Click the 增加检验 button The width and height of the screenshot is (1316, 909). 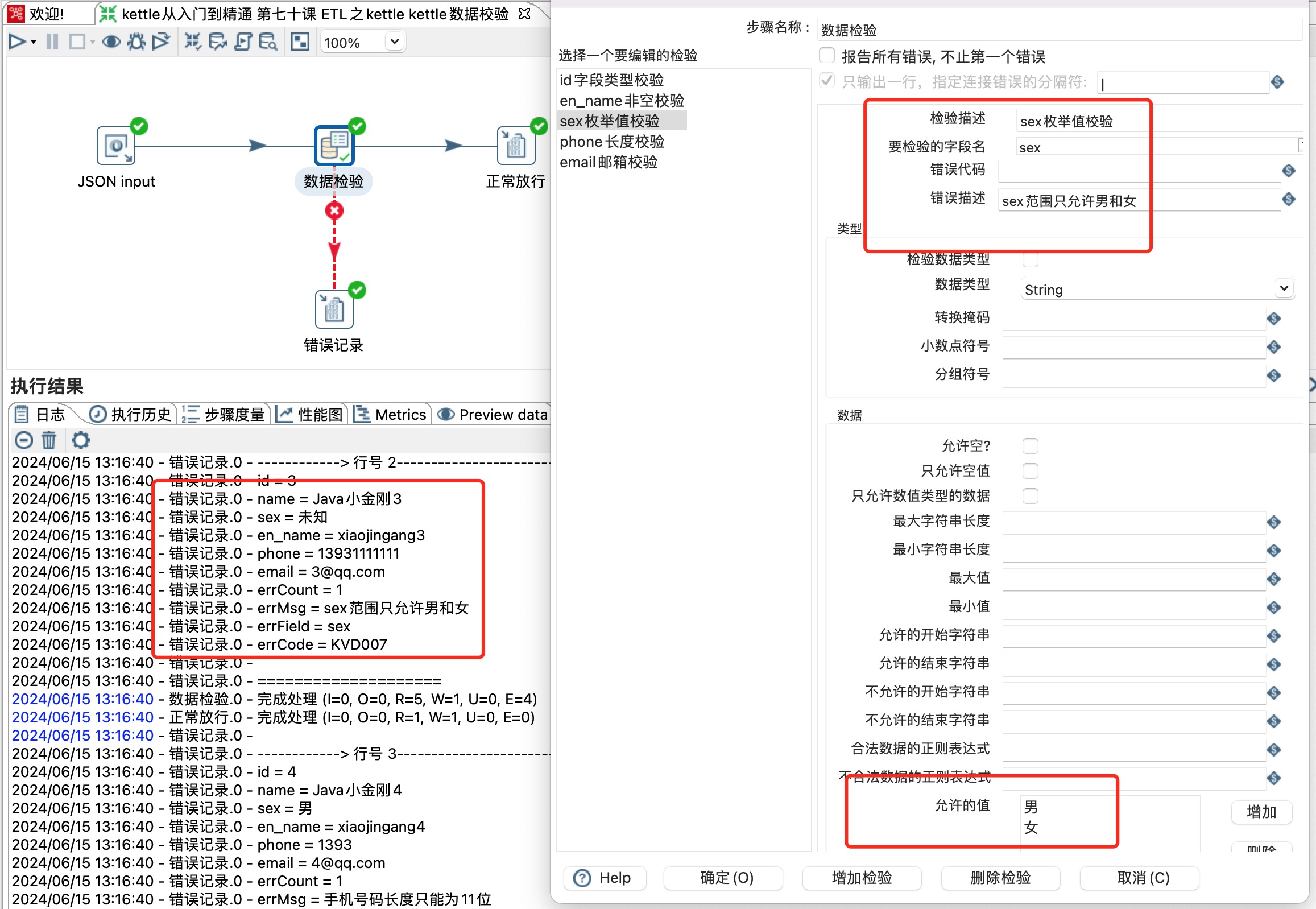tap(862, 878)
